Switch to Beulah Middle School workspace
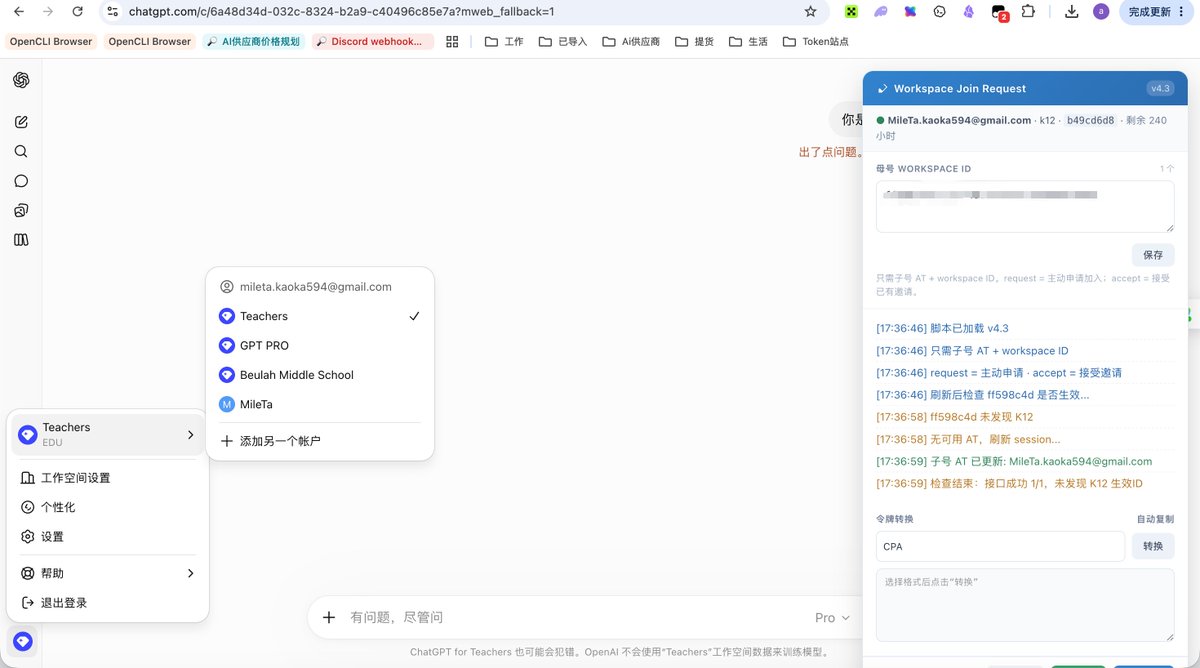 click(320, 375)
